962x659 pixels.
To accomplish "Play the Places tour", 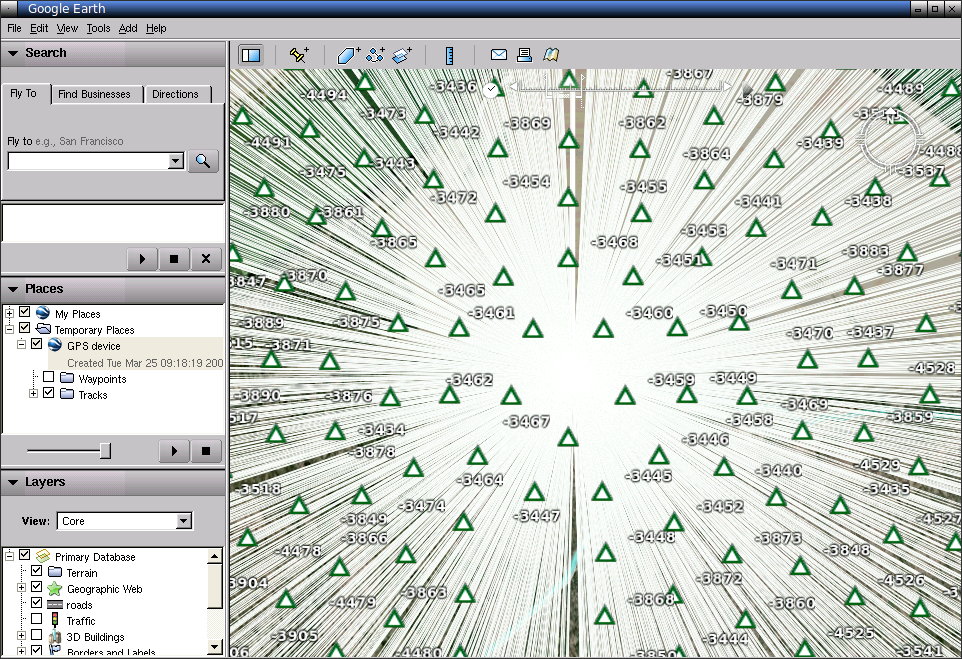I will click(x=174, y=451).
